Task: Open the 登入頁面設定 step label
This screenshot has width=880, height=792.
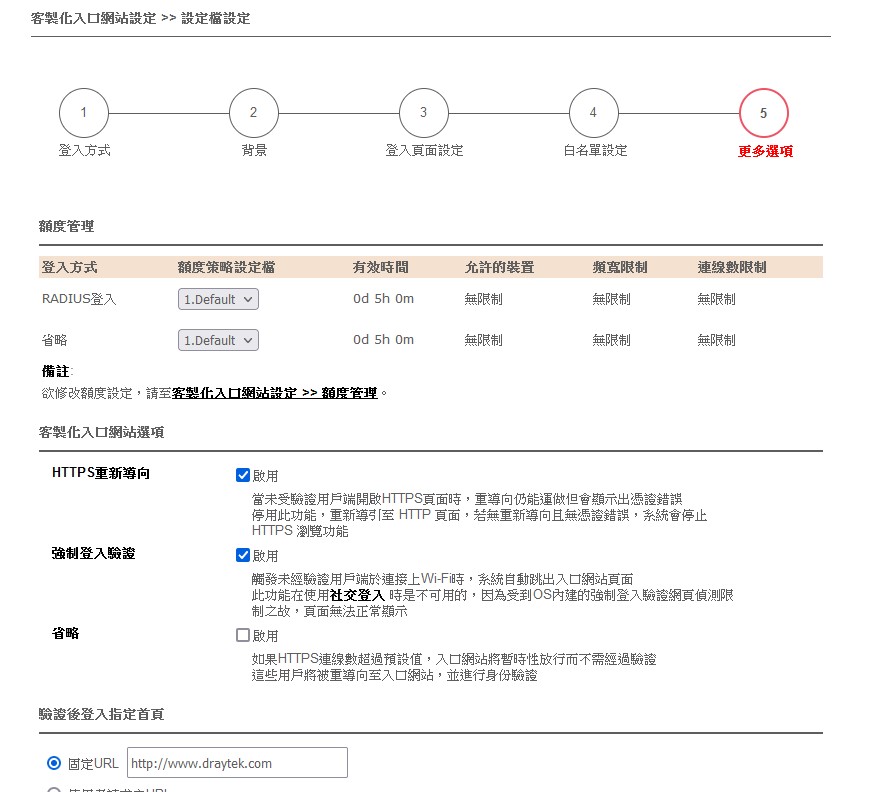Action: (x=424, y=151)
